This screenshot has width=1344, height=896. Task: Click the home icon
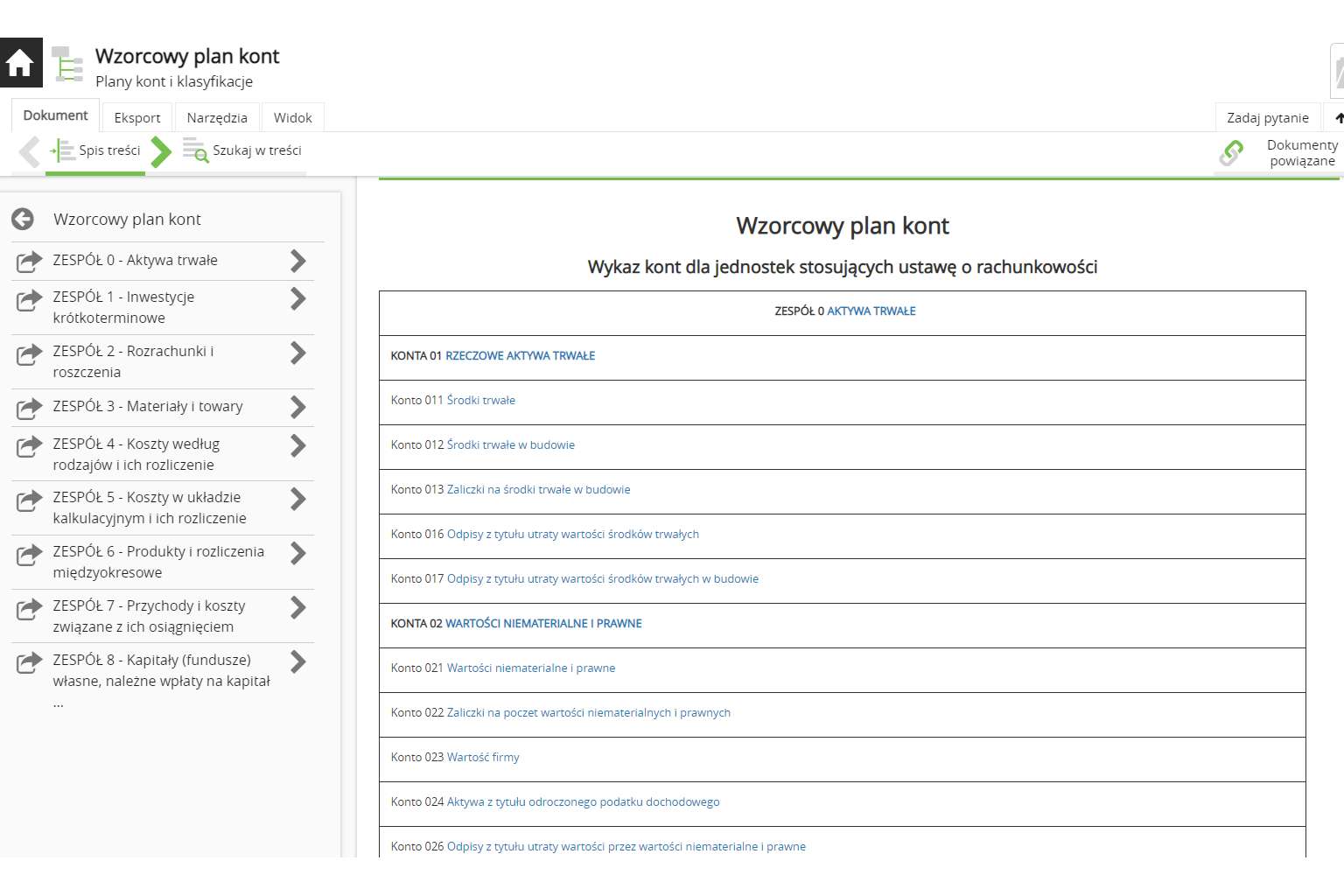20,63
